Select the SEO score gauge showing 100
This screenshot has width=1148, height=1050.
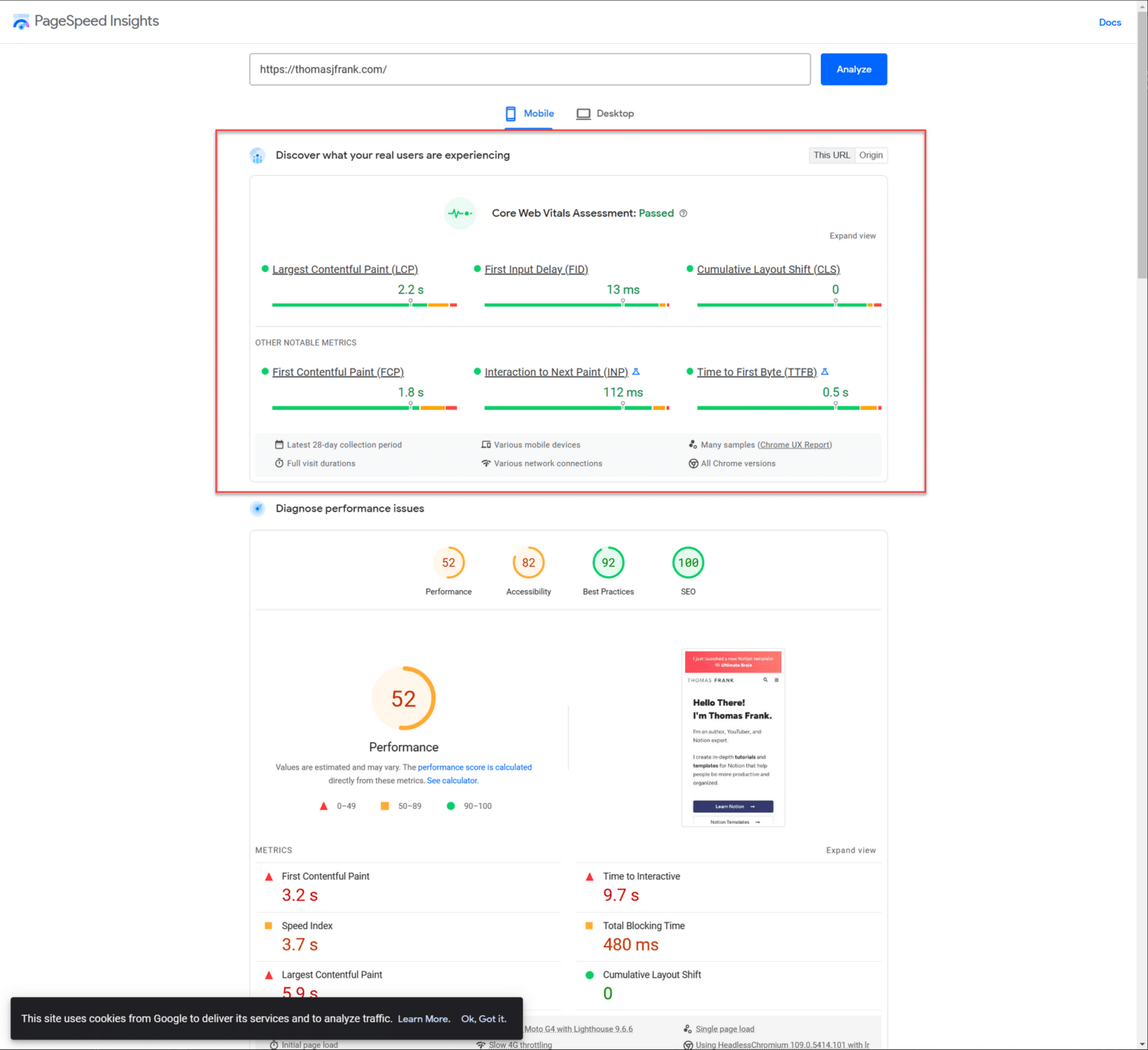(687, 563)
